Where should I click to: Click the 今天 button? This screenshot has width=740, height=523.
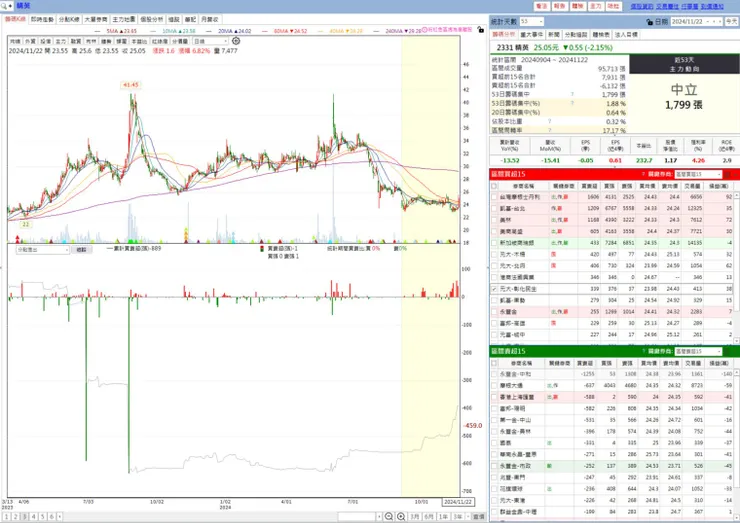tap(732, 22)
